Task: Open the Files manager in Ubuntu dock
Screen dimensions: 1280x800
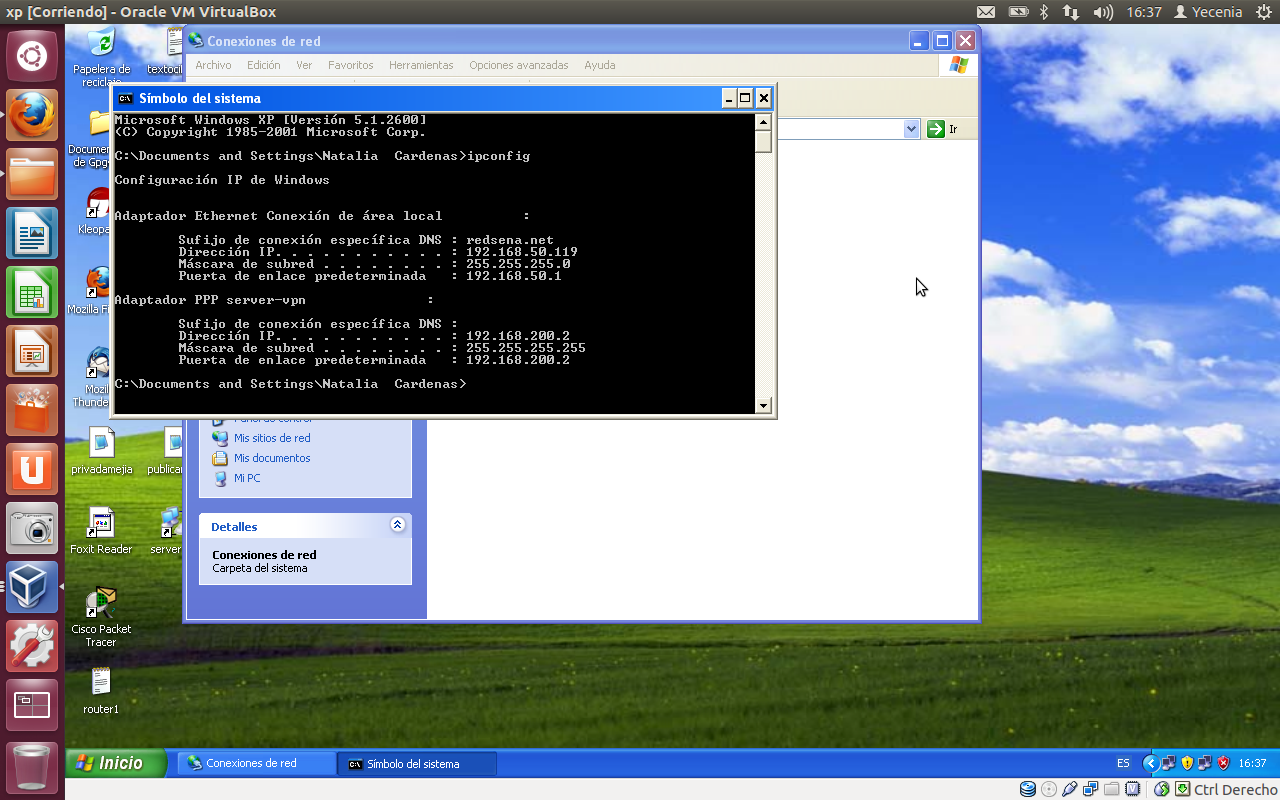Action: [x=32, y=174]
